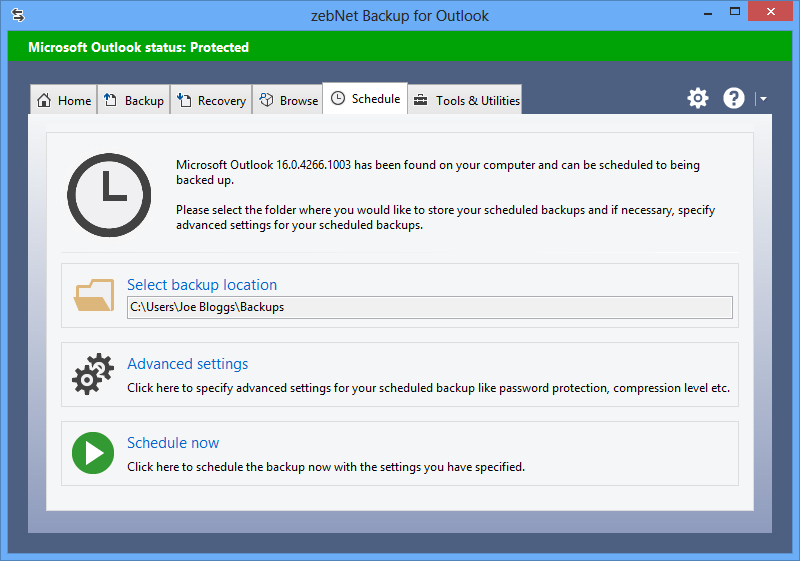Close the zebNet Backup window

tap(770, 11)
